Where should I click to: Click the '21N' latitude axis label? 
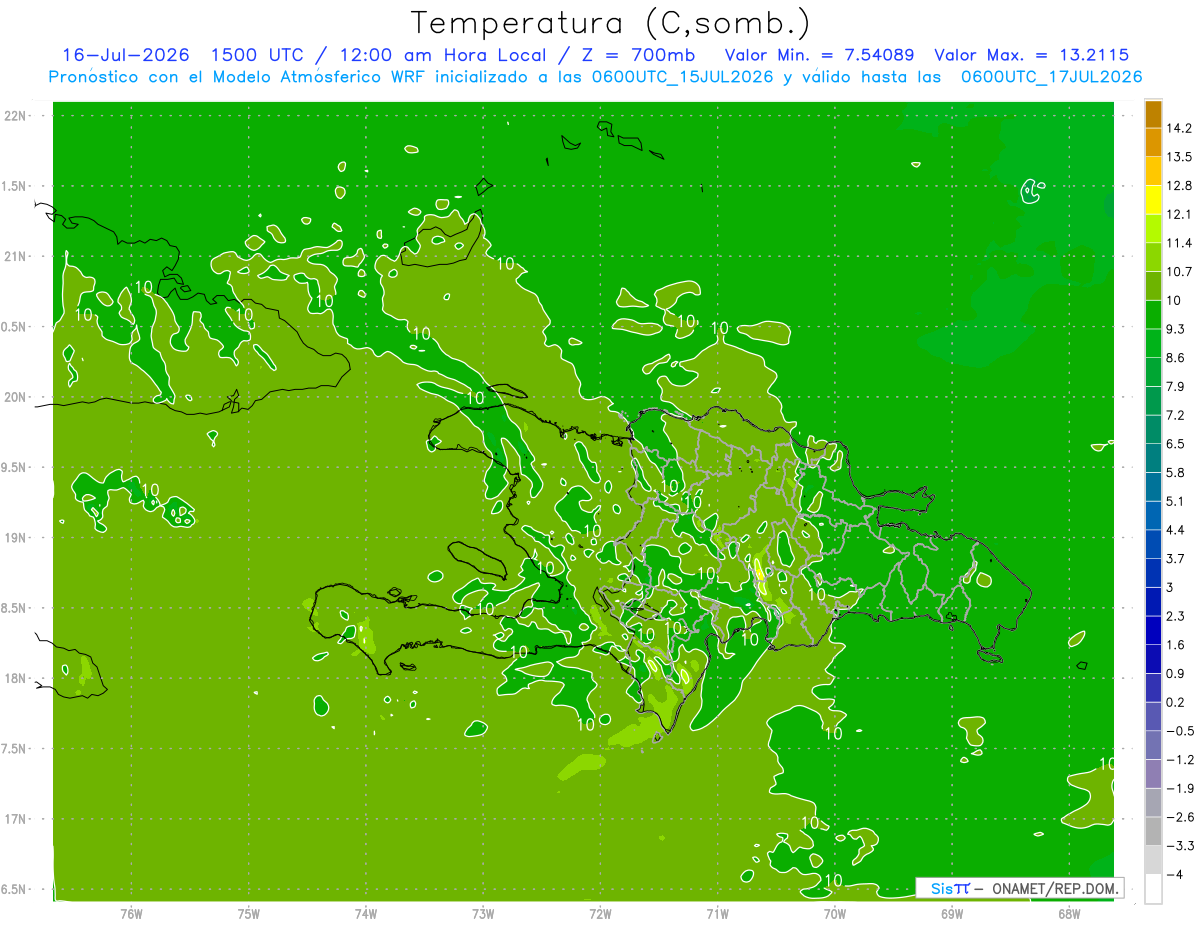pyautogui.click(x=16, y=257)
